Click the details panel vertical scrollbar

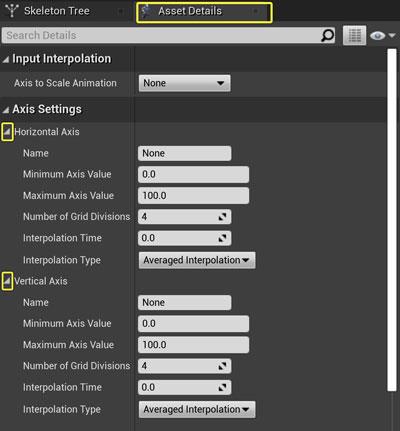click(x=392, y=220)
